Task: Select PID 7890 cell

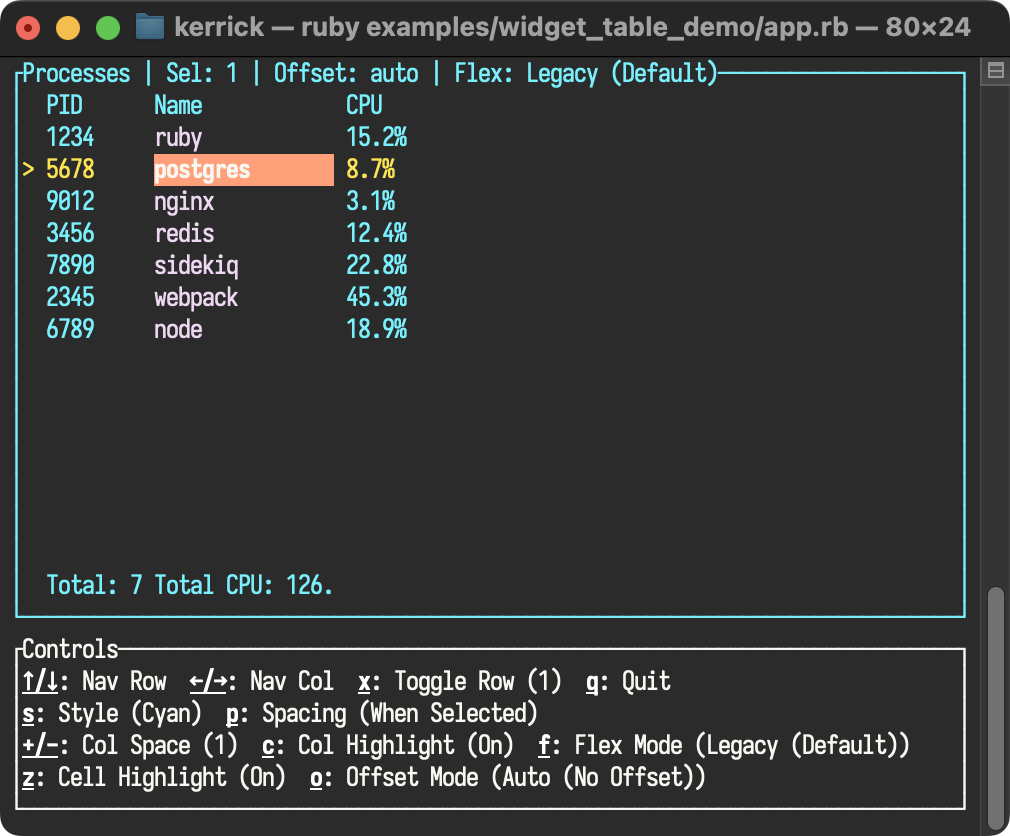Action: tap(70, 265)
